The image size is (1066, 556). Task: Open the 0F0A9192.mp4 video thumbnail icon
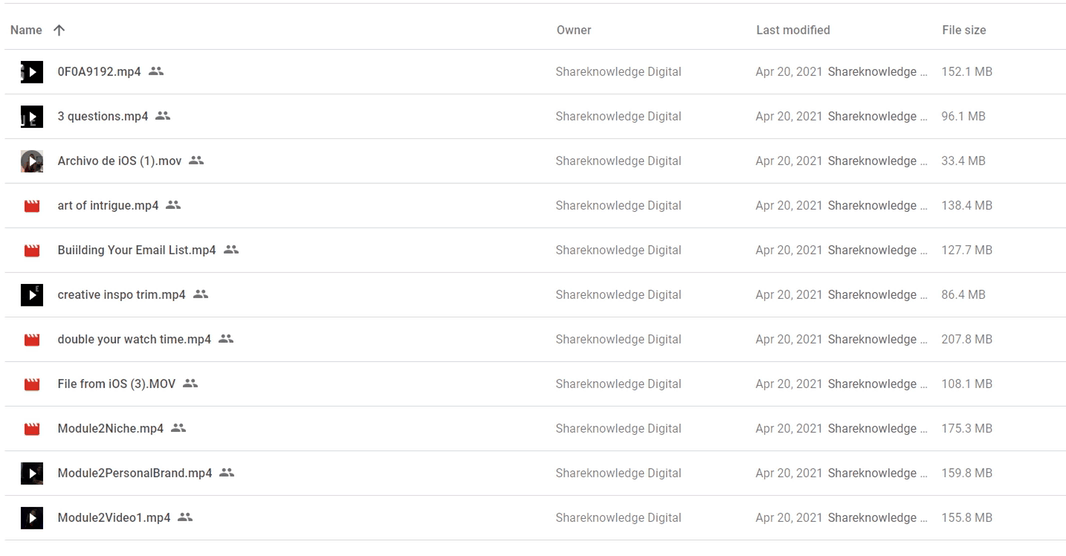[x=32, y=72]
